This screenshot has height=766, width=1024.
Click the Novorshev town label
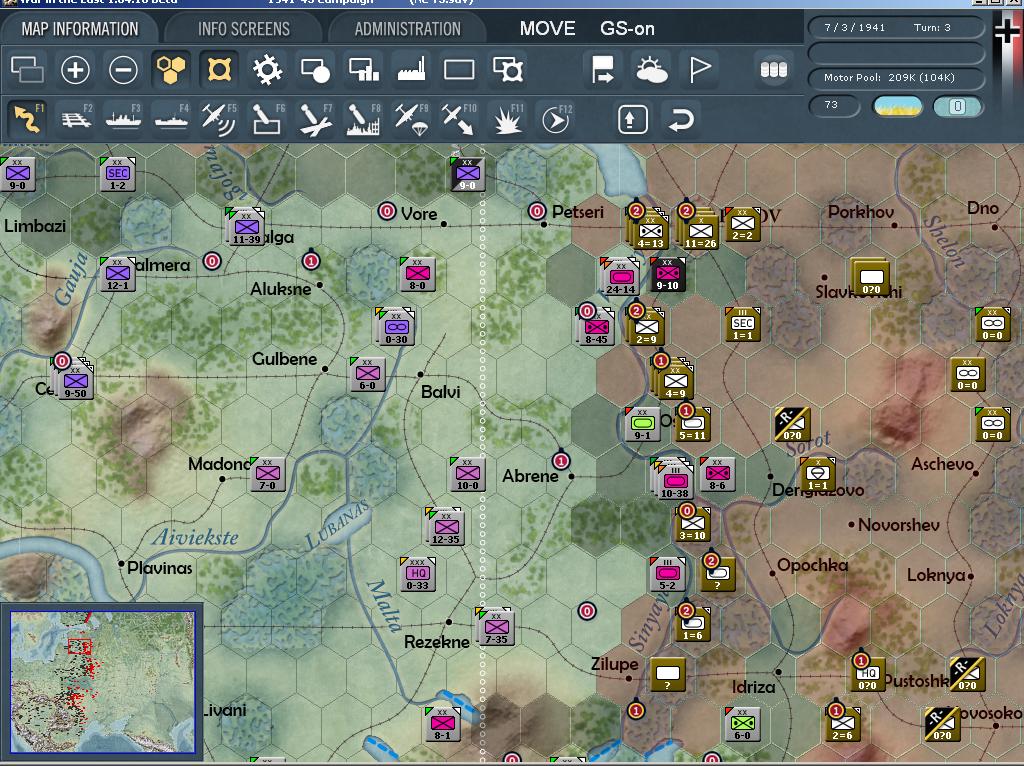(x=899, y=525)
